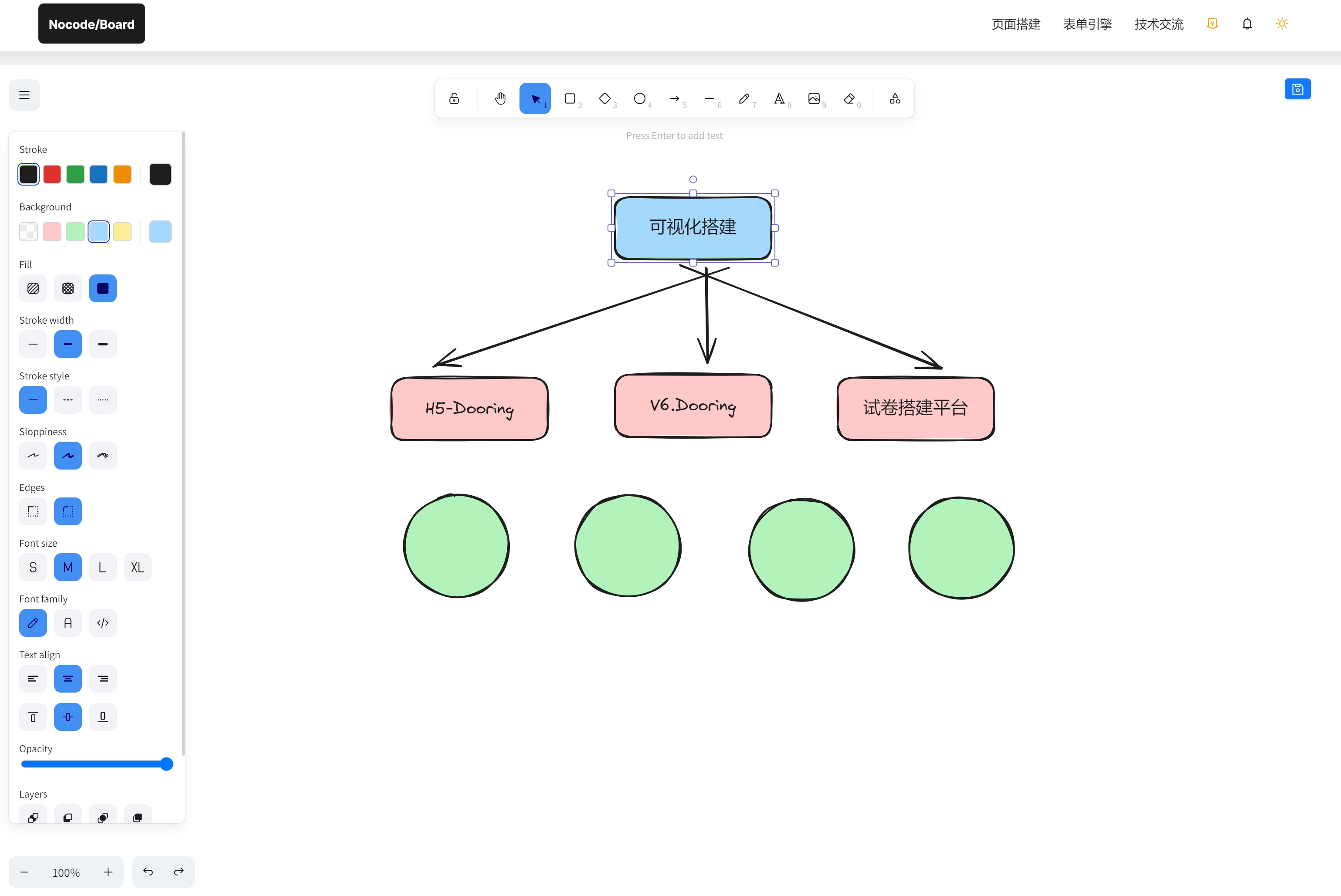Align text to the right
The width and height of the screenshot is (1341, 896).
pyautogui.click(x=103, y=678)
